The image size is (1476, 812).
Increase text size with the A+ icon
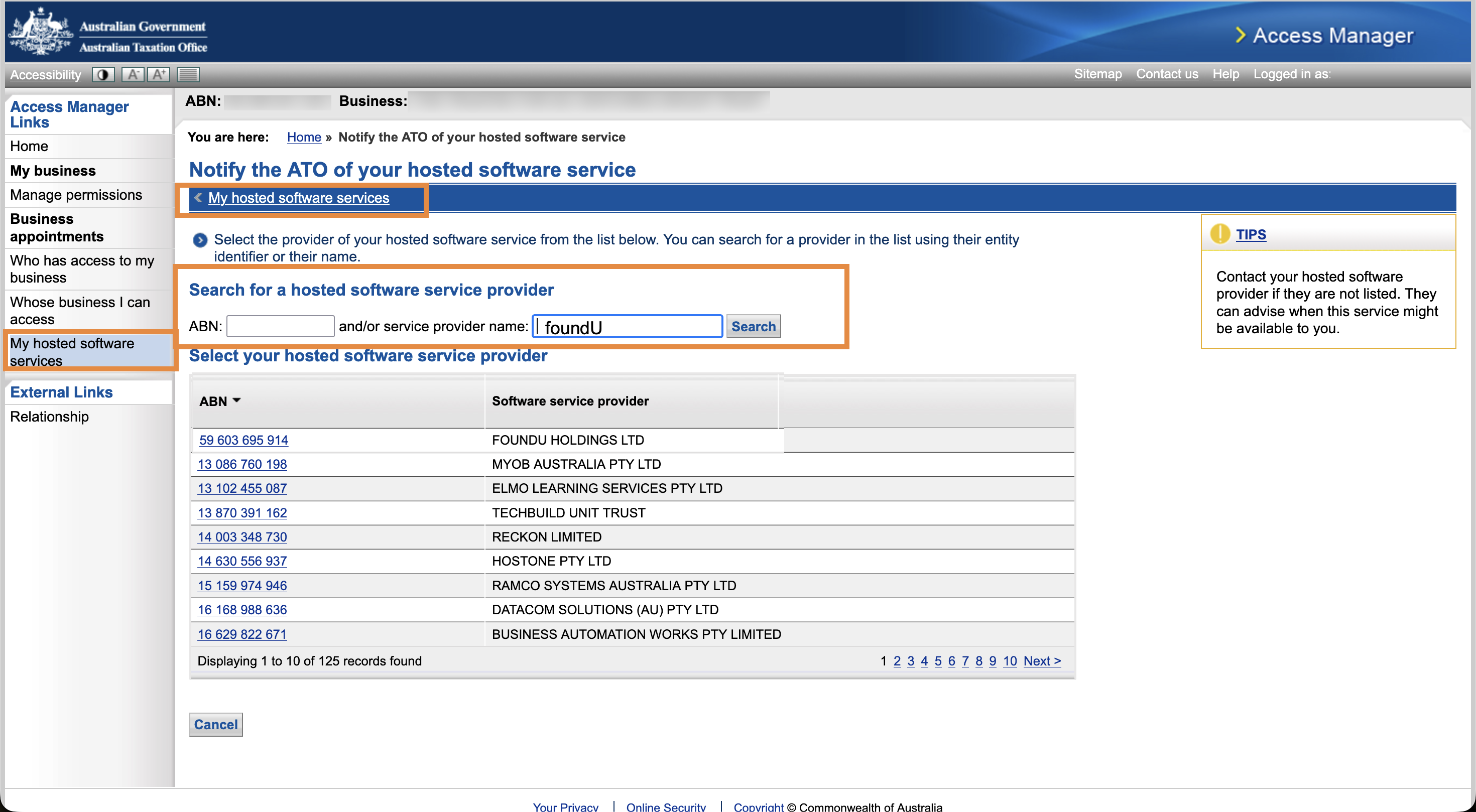159,74
